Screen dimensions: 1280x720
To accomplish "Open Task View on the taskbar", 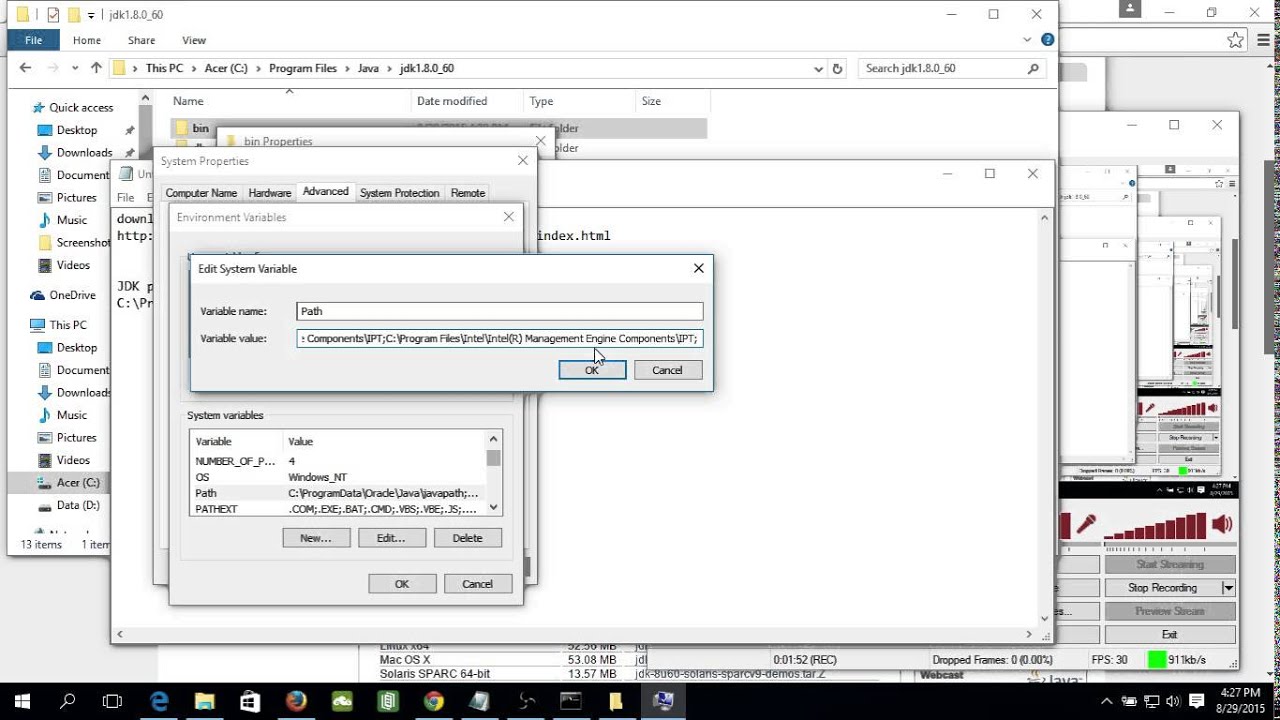I will pyautogui.click(x=113, y=701).
